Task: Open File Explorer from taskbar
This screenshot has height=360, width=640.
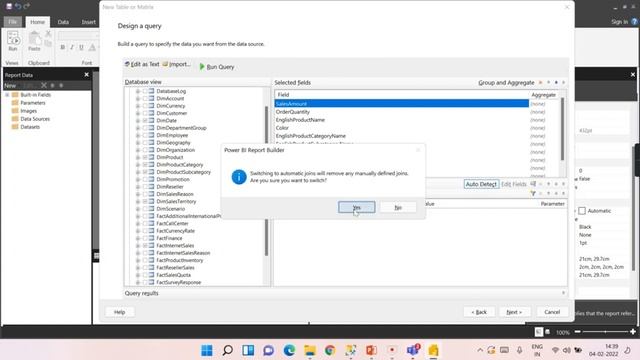Action: pyautogui.click(x=310, y=350)
